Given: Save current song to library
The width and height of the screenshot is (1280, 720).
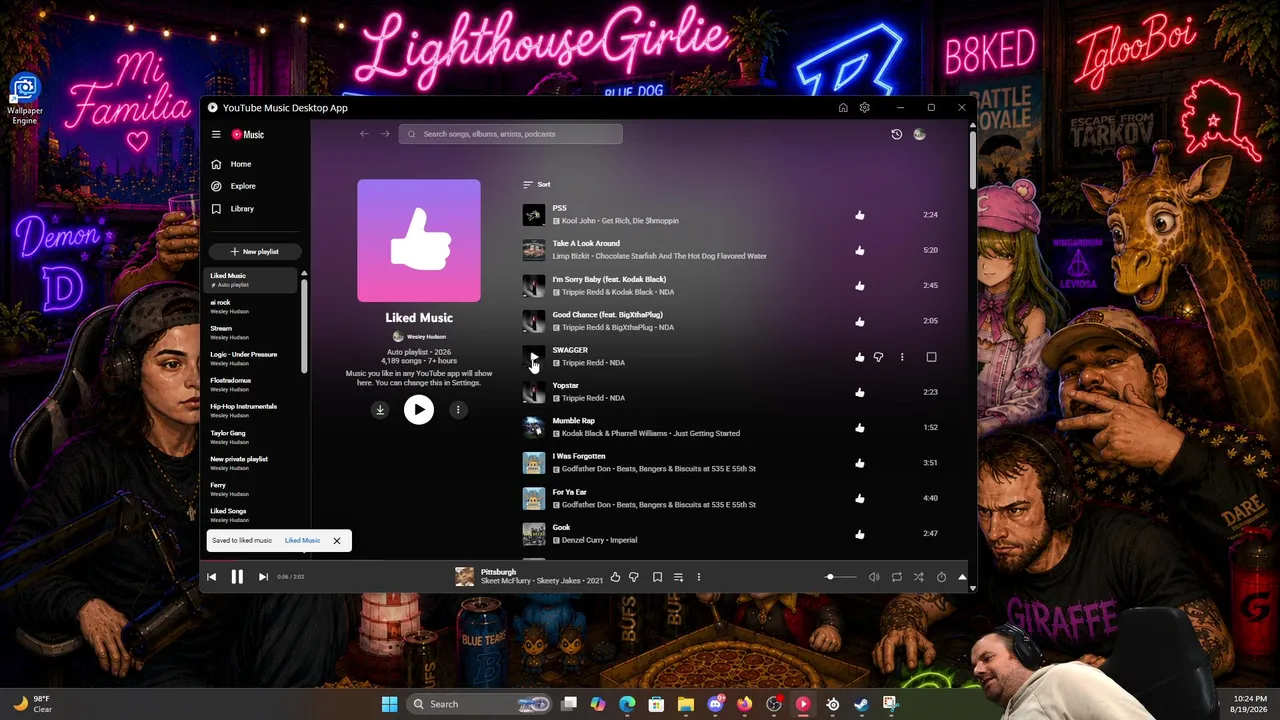Looking at the screenshot, I should [657, 577].
